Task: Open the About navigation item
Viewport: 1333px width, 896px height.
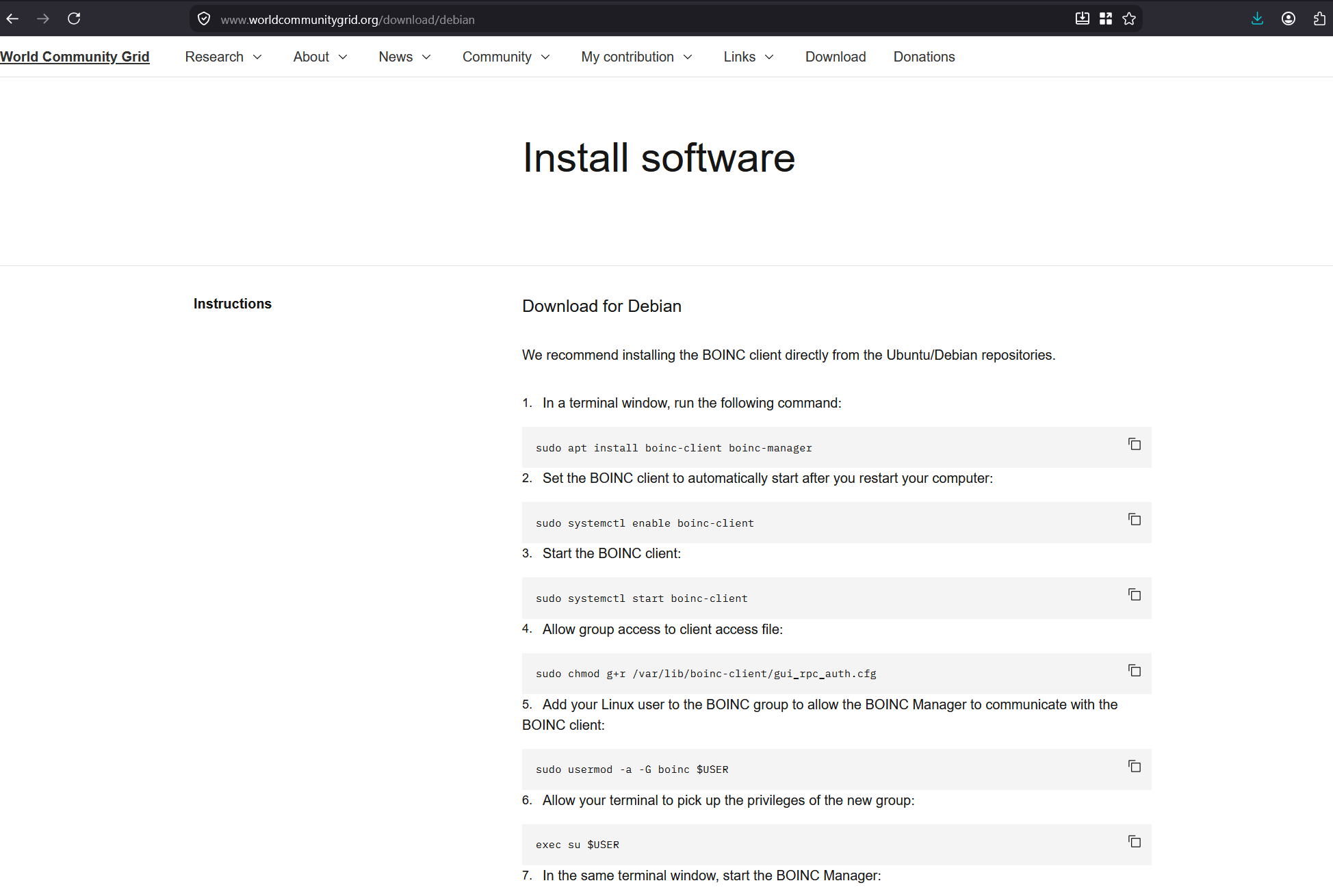Action: tap(311, 57)
